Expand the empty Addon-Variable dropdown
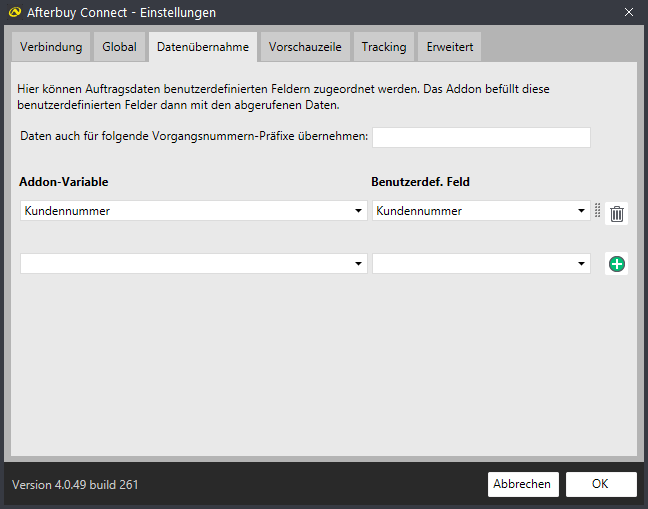The image size is (648, 509). (x=194, y=264)
